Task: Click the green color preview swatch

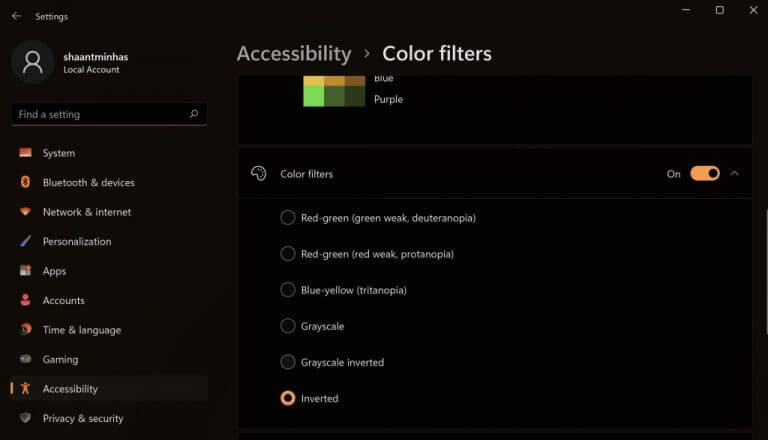Action: (314, 96)
